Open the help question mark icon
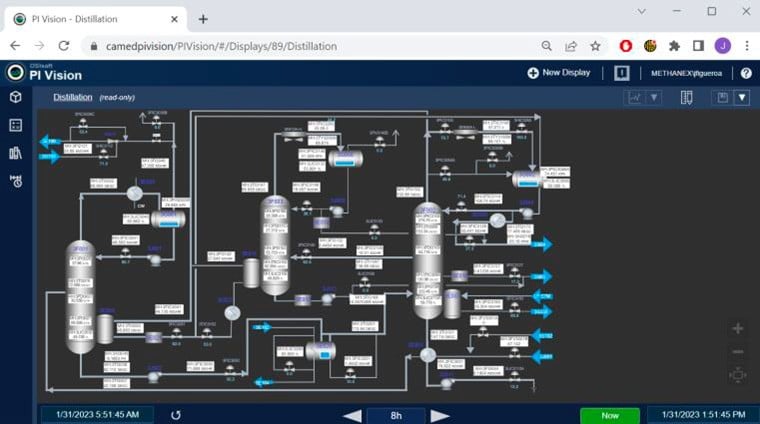The height and width of the screenshot is (424, 760). tap(746, 73)
